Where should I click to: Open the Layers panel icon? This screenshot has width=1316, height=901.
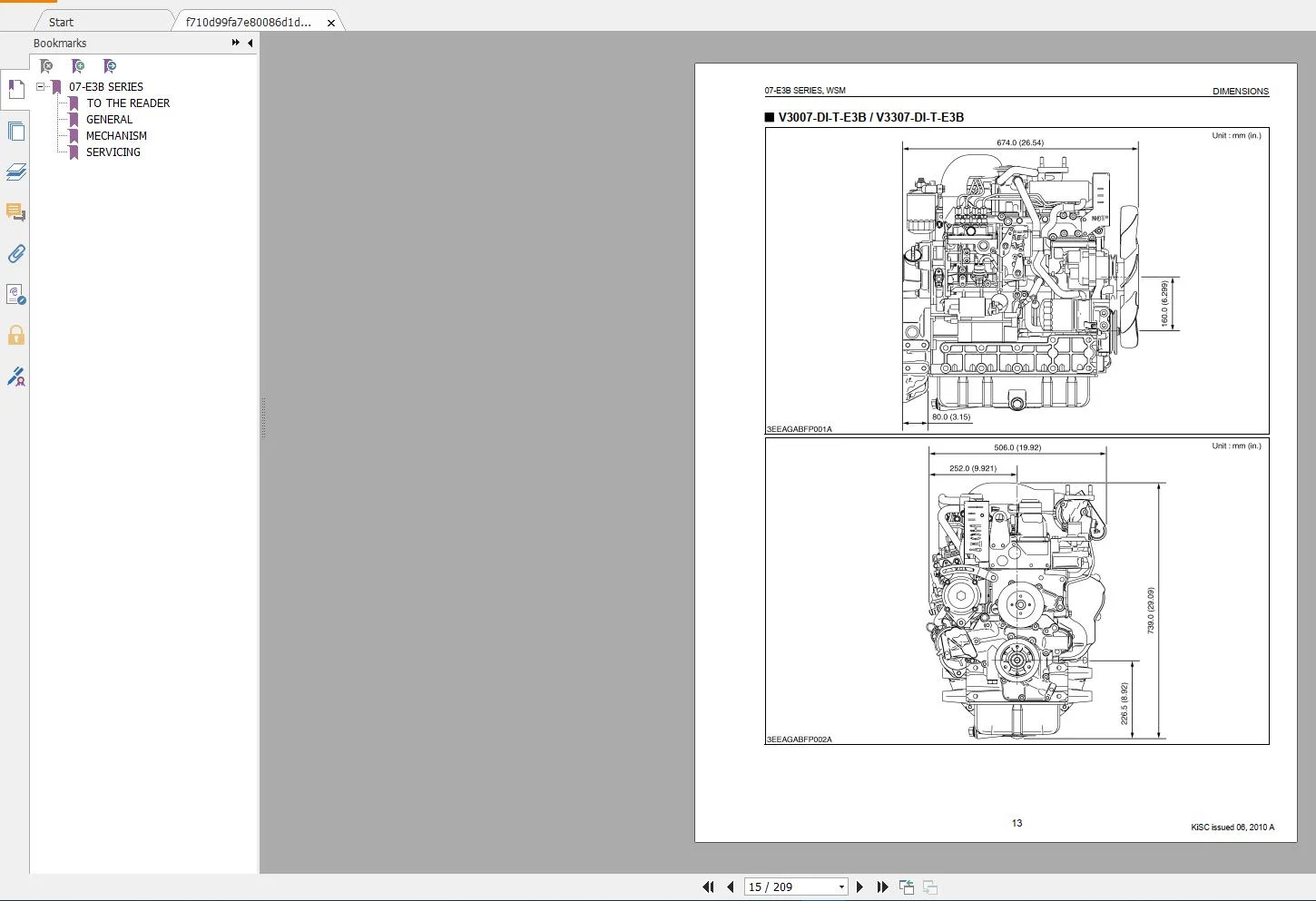click(x=15, y=171)
